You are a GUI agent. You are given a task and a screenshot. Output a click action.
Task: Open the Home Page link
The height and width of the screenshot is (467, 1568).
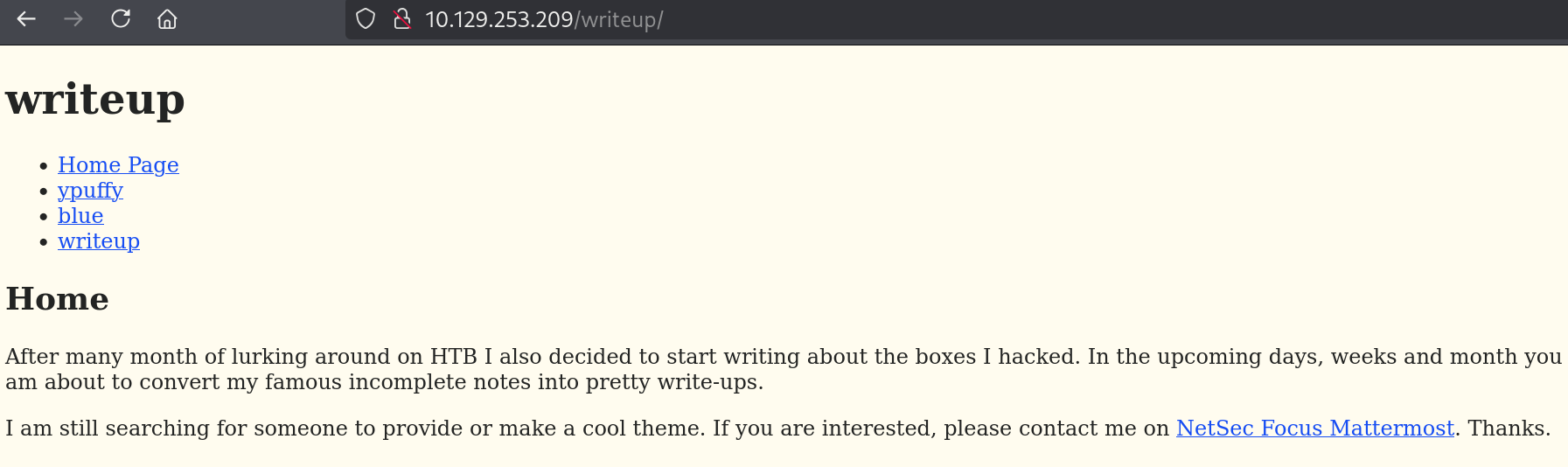(118, 165)
